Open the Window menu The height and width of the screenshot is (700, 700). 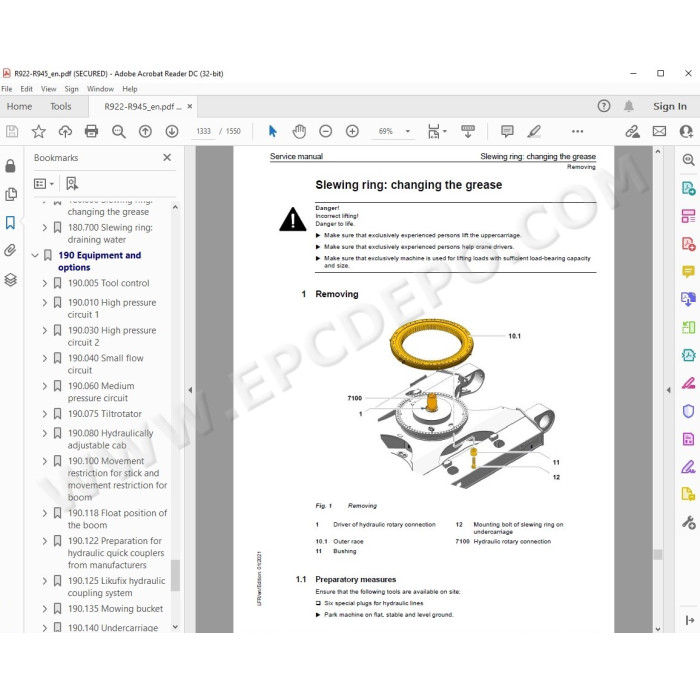pos(100,89)
